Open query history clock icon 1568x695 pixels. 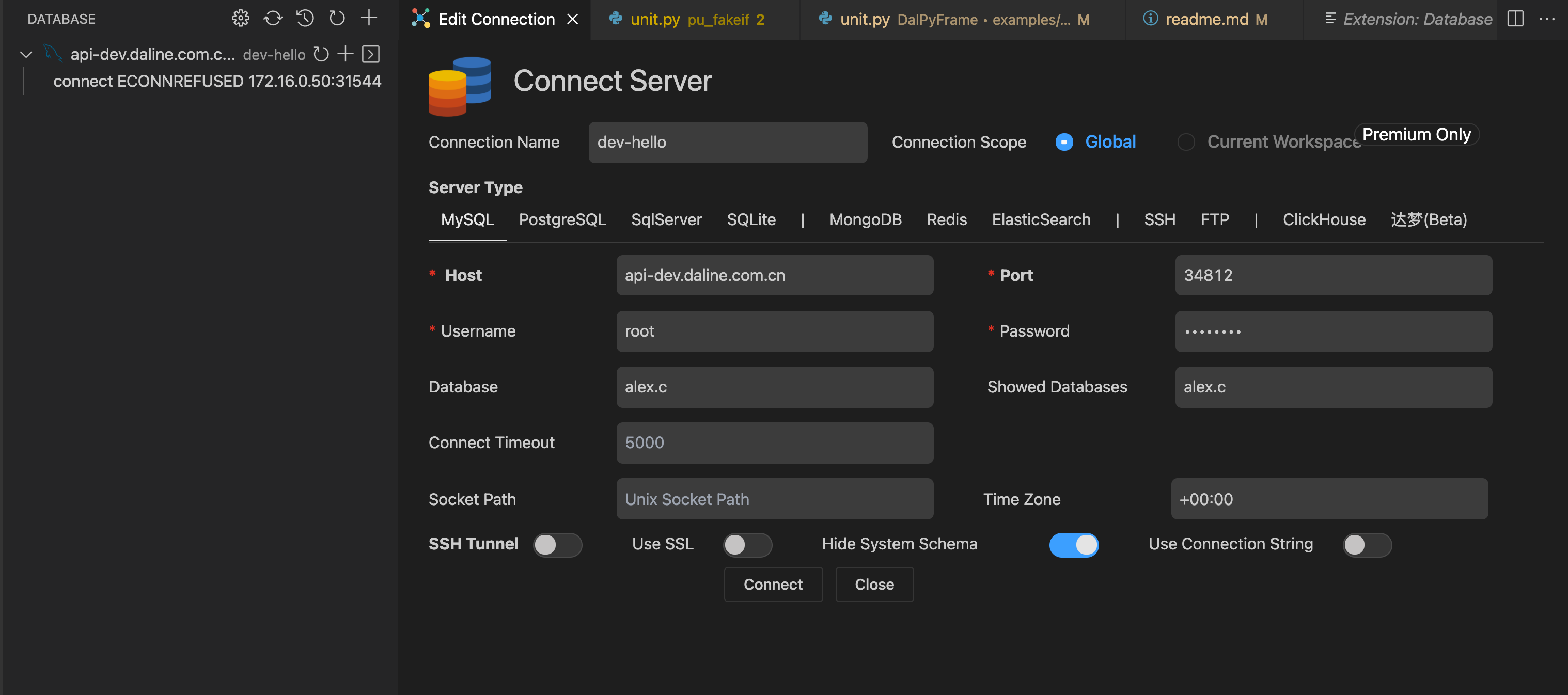point(305,18)
